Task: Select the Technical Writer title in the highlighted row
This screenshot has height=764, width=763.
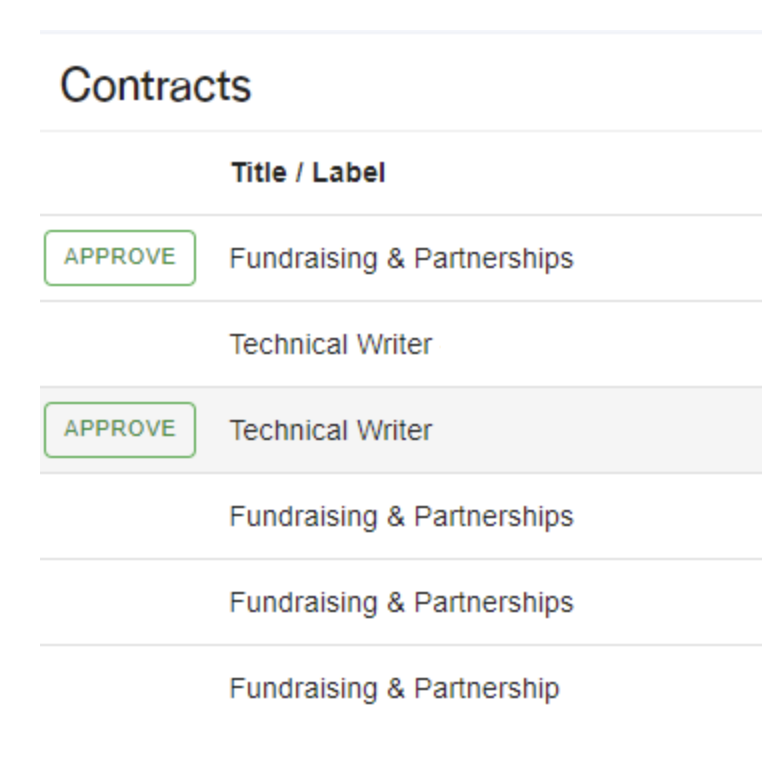Action: pyautogui.click(x=330, y=431)
